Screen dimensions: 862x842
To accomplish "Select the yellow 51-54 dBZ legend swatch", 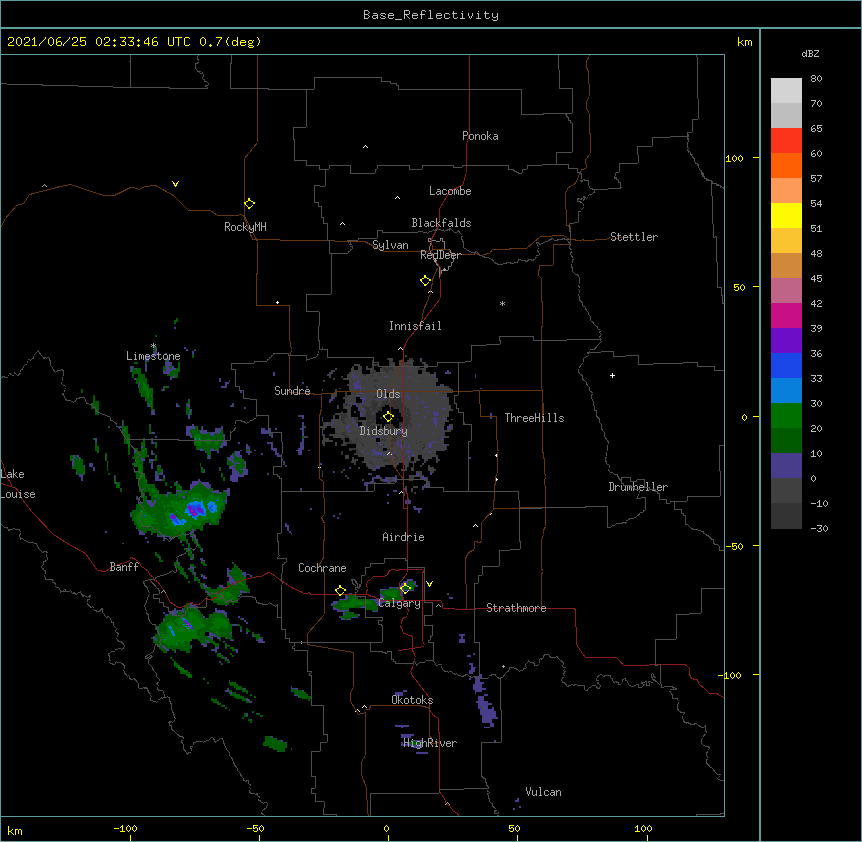I will 786,215.
